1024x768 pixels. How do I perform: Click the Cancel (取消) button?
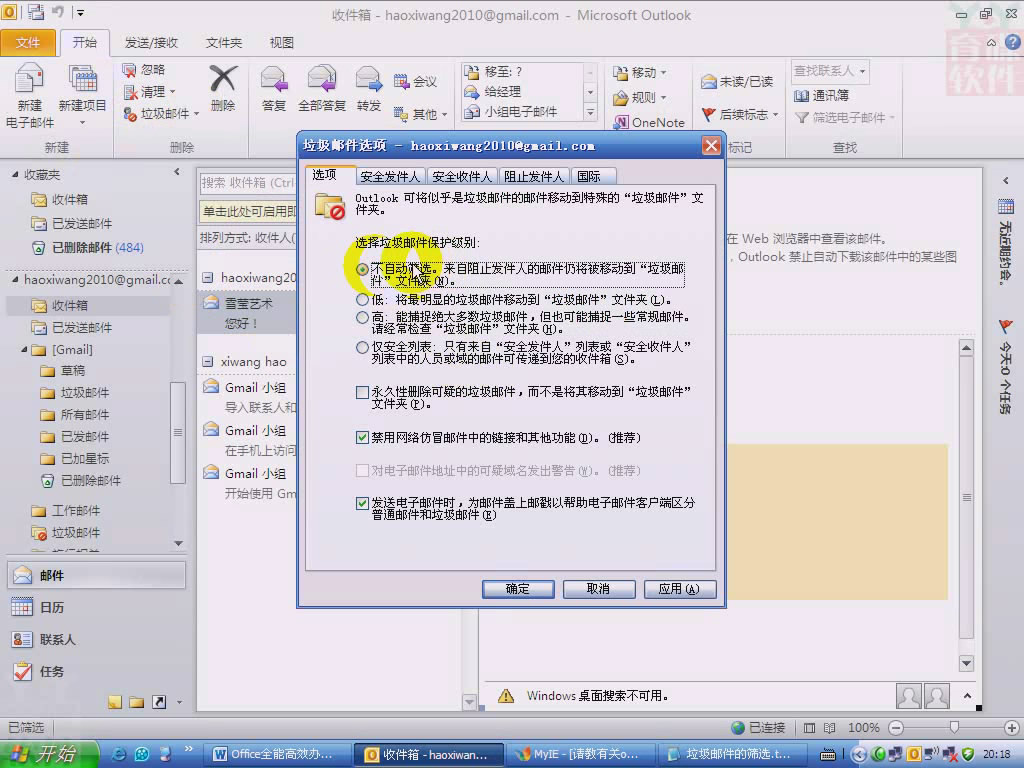pos(598,589)
